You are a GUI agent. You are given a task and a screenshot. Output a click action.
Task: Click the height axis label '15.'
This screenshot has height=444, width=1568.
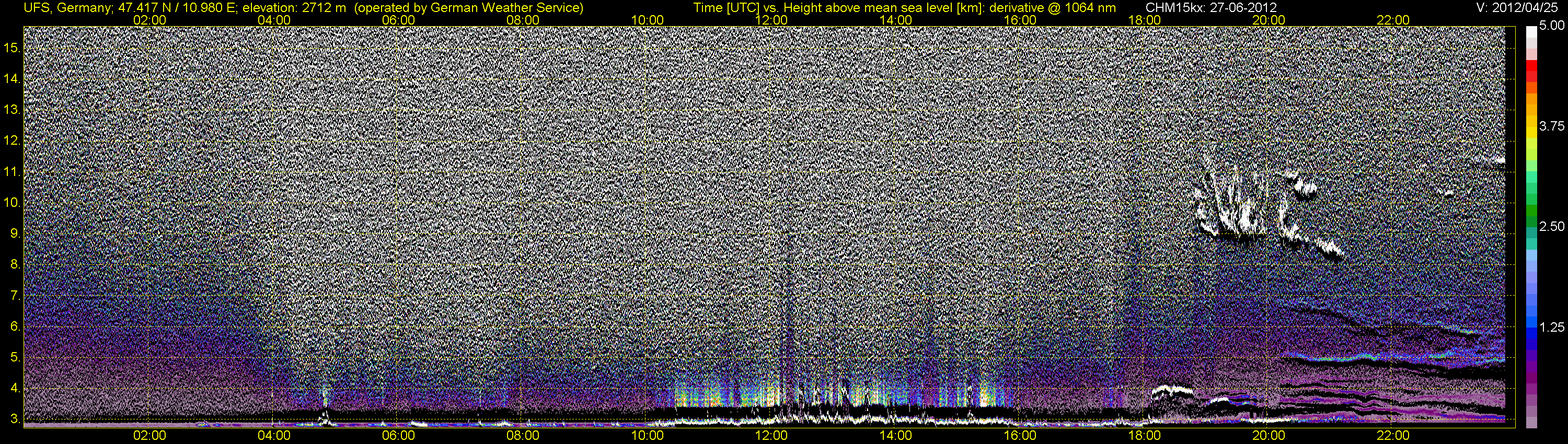point(11,48)
